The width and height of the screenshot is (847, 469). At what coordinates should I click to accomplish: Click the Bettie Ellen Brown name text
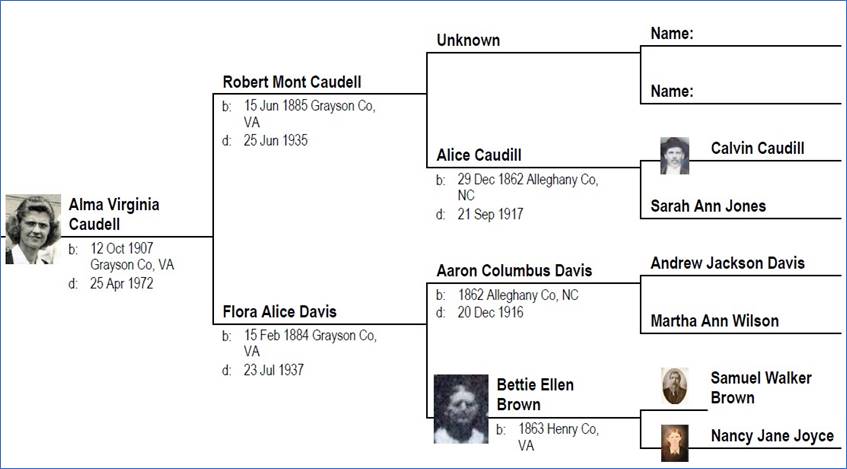pos(535,395)
